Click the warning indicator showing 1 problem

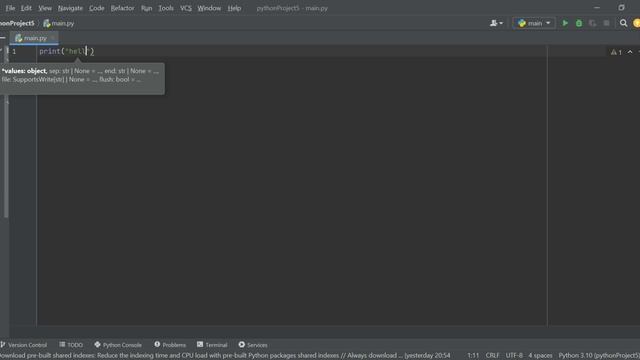click(616, 52)
